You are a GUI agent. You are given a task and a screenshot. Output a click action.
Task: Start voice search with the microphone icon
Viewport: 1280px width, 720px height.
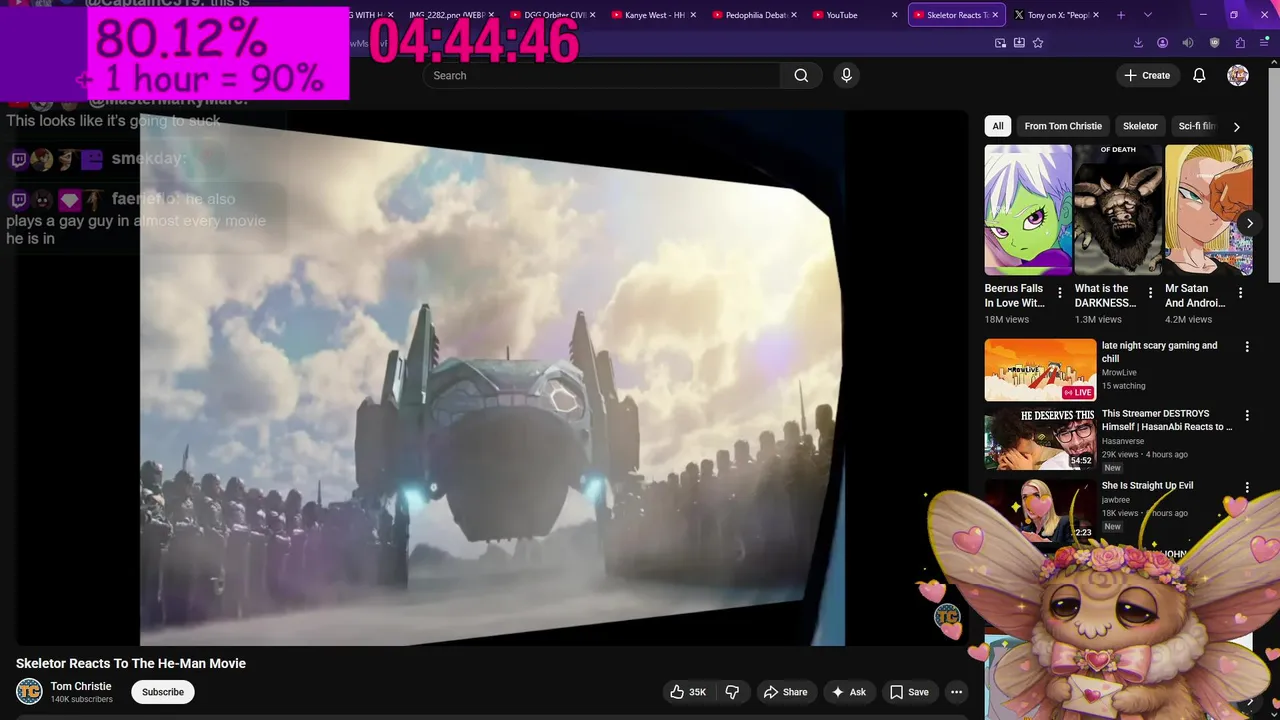click(847, 75)
